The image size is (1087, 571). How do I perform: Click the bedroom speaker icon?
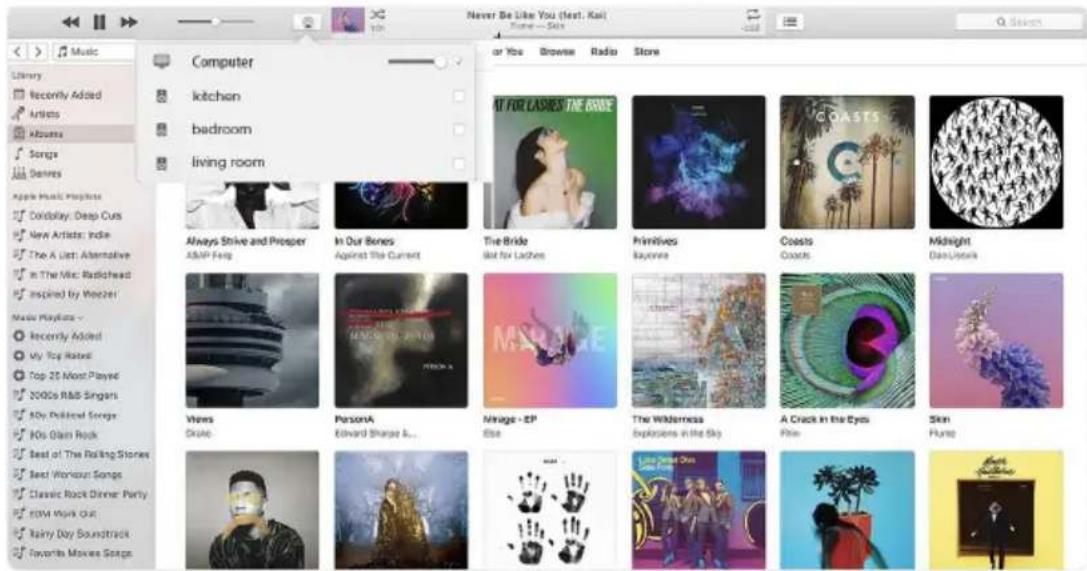click(x=162, y=130)
